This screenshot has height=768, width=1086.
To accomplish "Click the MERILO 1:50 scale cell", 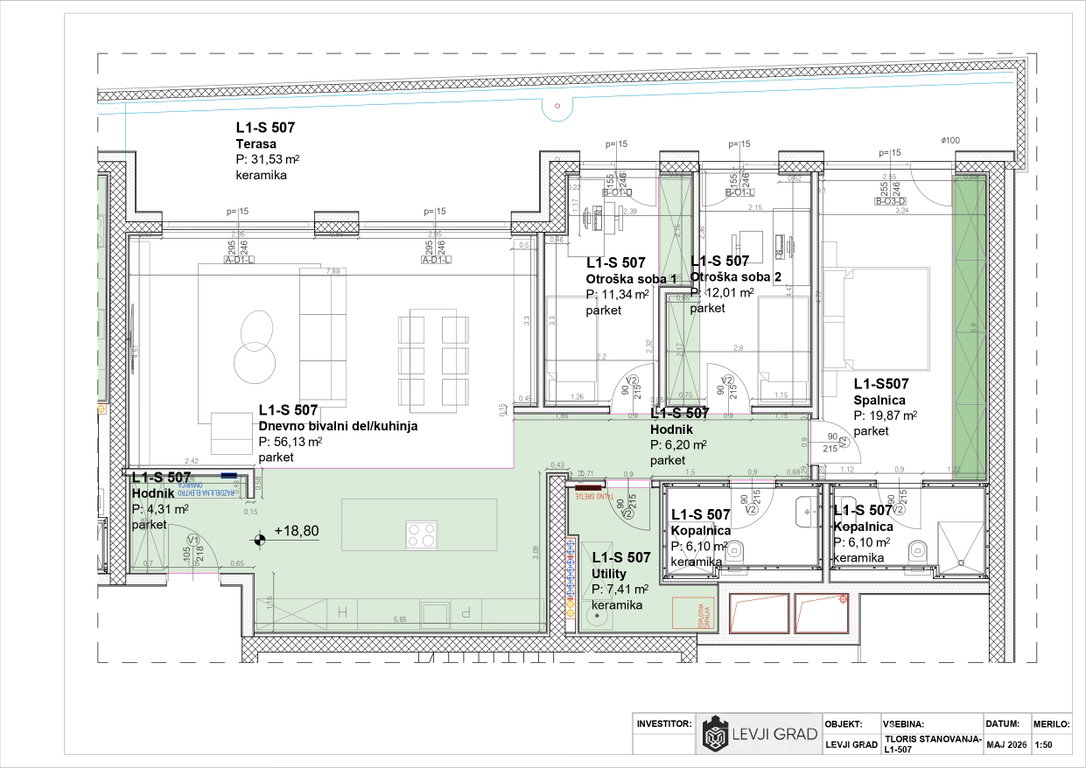I will click(1051, 735).
